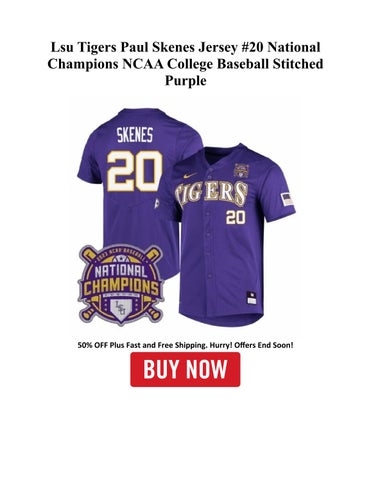Click the American flag patch on sleeve
The image size is (371, 480).
click(287, 199)
